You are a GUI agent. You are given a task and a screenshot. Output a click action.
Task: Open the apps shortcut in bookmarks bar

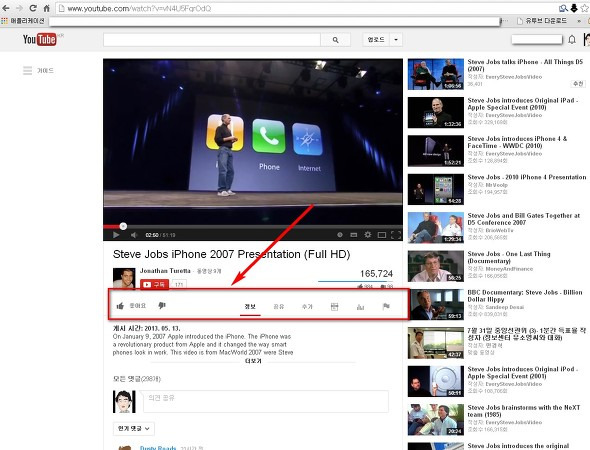click(23, 21)
